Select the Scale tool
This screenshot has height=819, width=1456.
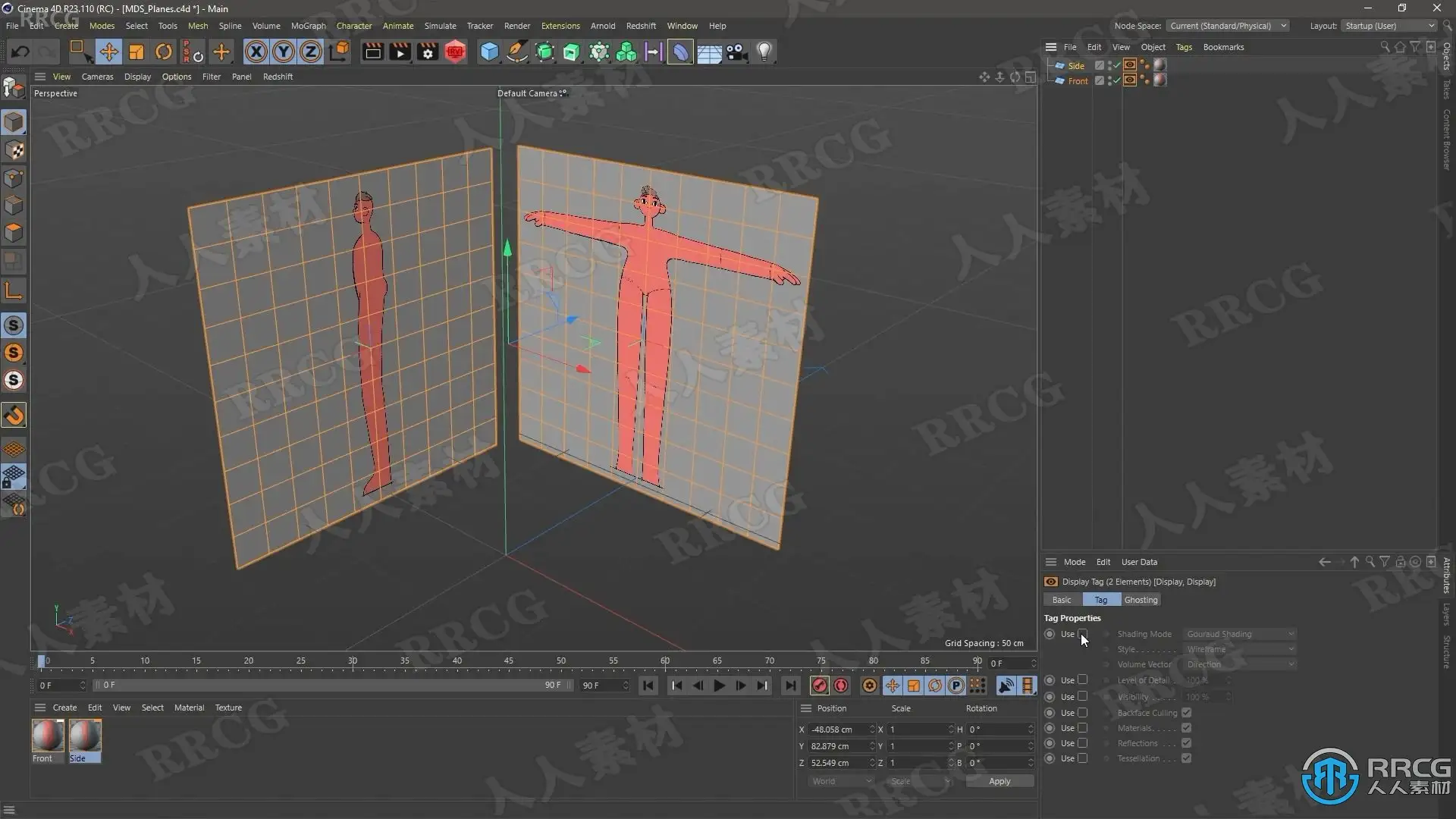pos(136,52)
